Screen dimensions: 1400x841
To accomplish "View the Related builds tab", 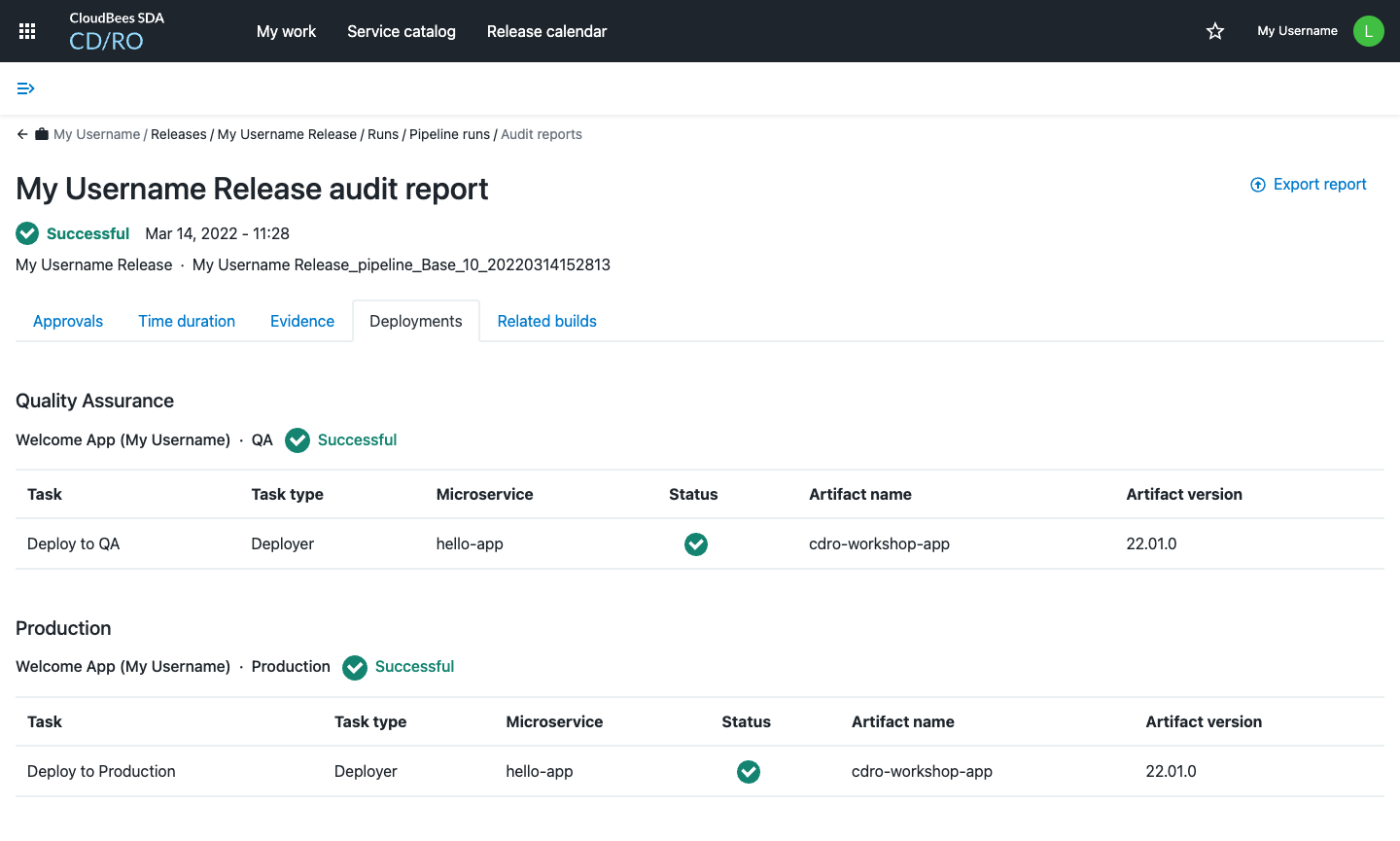I will click(x=546, y=321).
